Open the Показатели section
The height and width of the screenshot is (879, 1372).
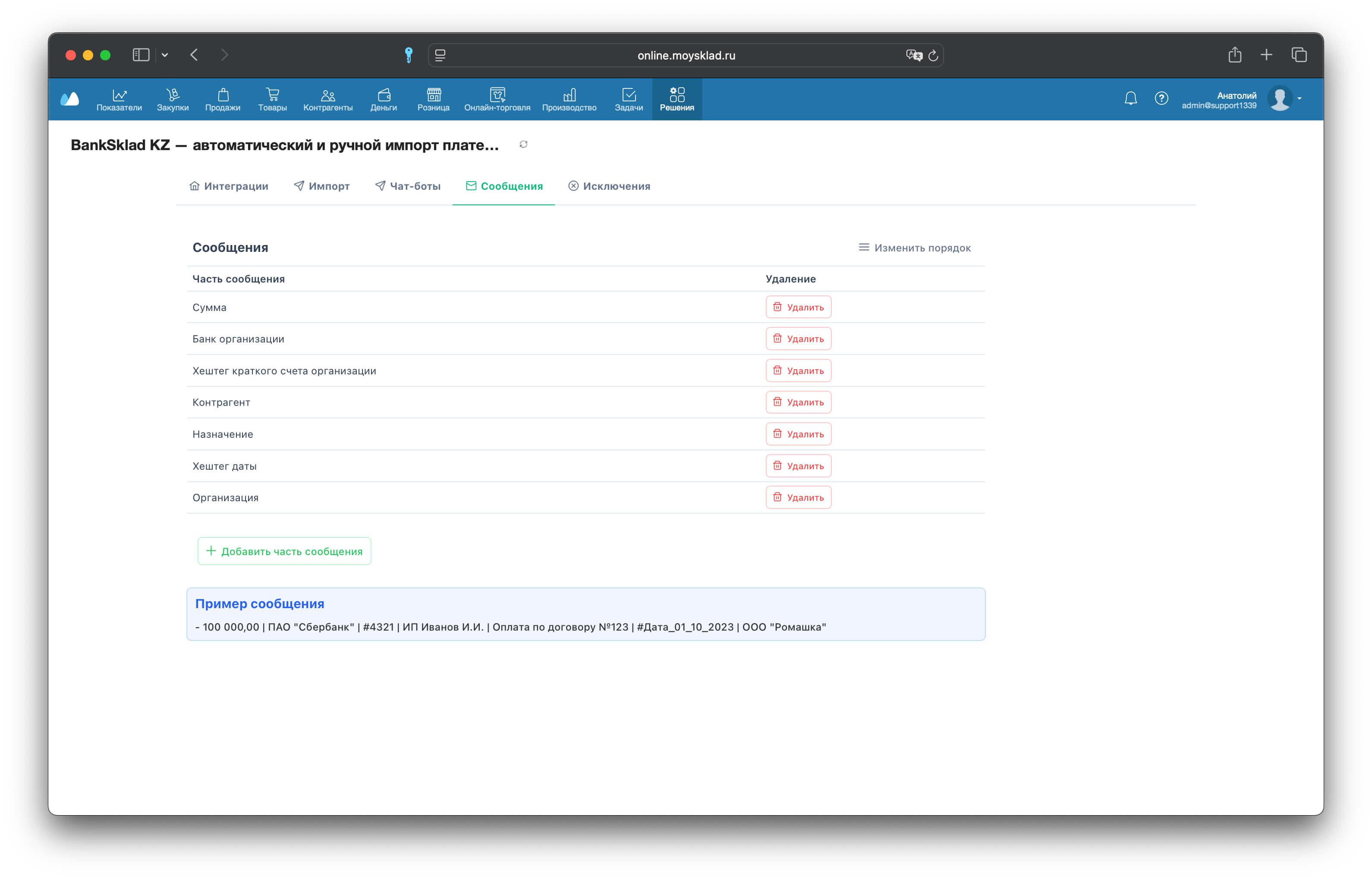click(119, 99)
